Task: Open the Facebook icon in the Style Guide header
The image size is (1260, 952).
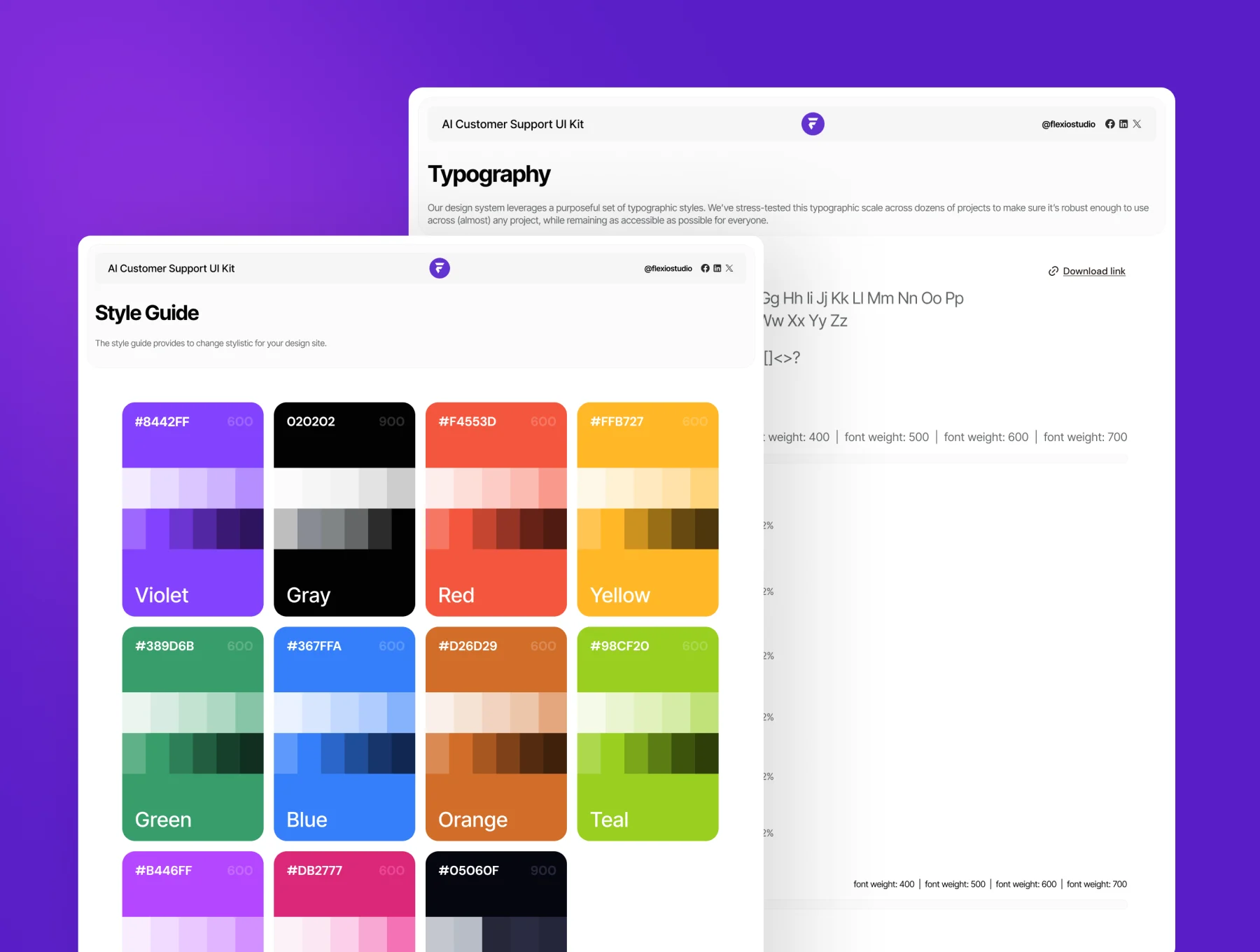Action: [x=705, y=268]
